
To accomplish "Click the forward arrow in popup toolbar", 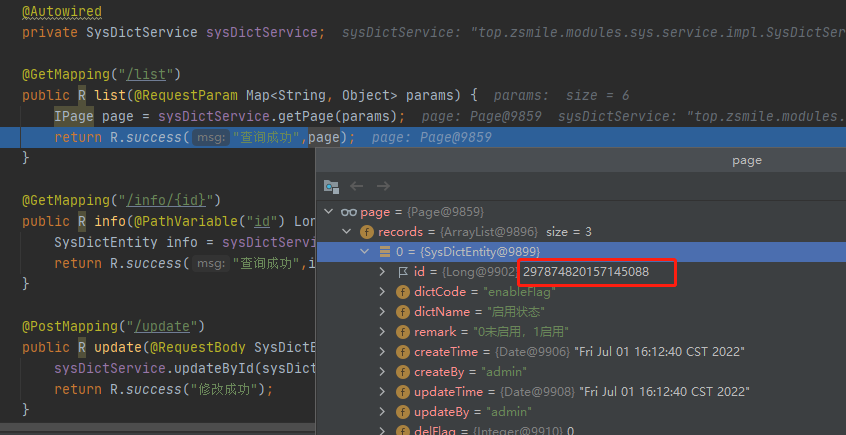I will (383, 186).
